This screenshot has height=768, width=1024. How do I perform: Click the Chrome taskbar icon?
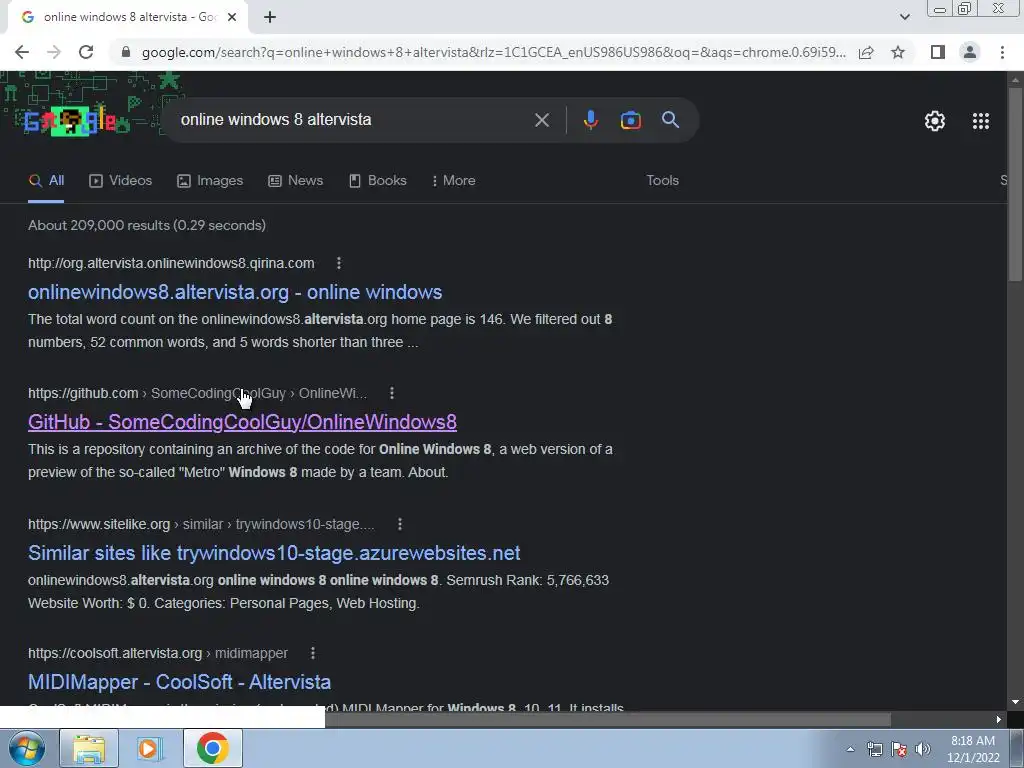[213, 748]
